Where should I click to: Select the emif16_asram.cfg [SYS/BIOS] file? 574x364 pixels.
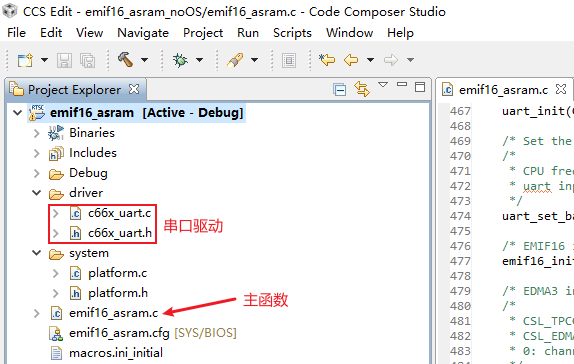pyautogui.click(x=153, y=333)
